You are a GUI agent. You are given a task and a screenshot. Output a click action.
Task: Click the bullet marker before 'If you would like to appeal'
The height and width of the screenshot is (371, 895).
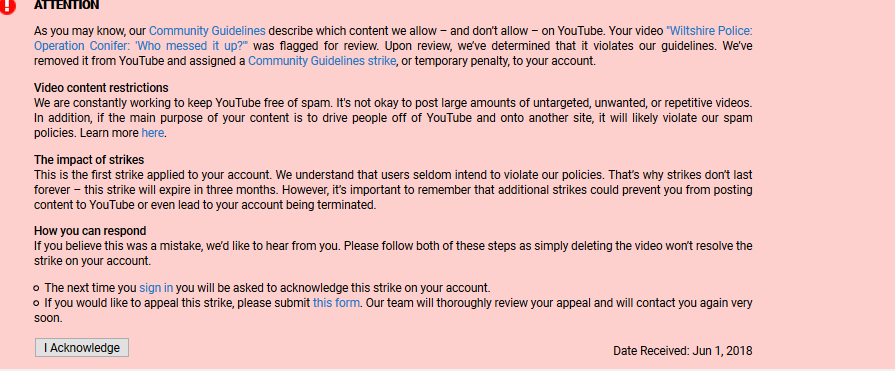click(x=37, y=303)
